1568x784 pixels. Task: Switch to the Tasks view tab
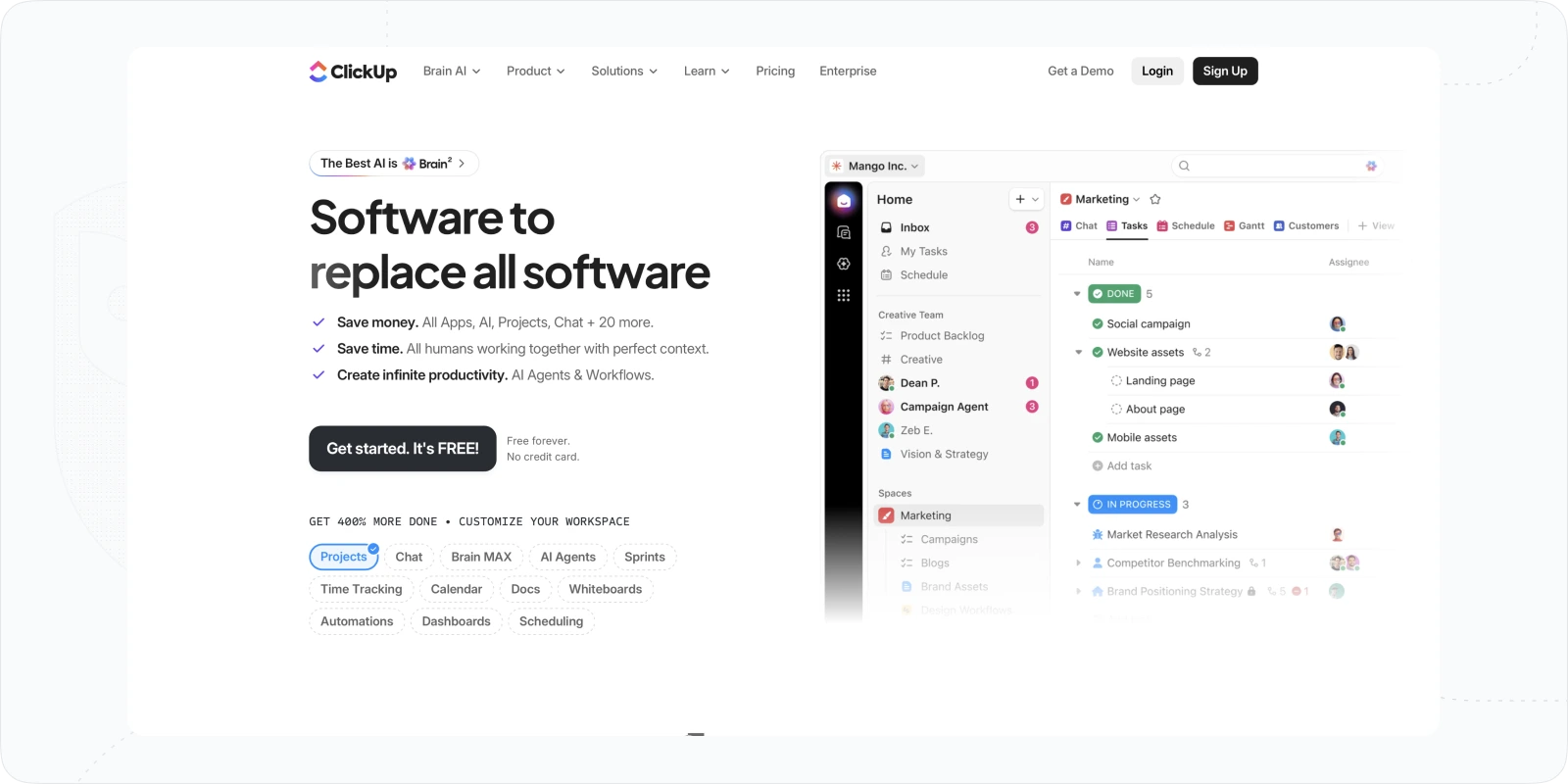(1127, 226)
